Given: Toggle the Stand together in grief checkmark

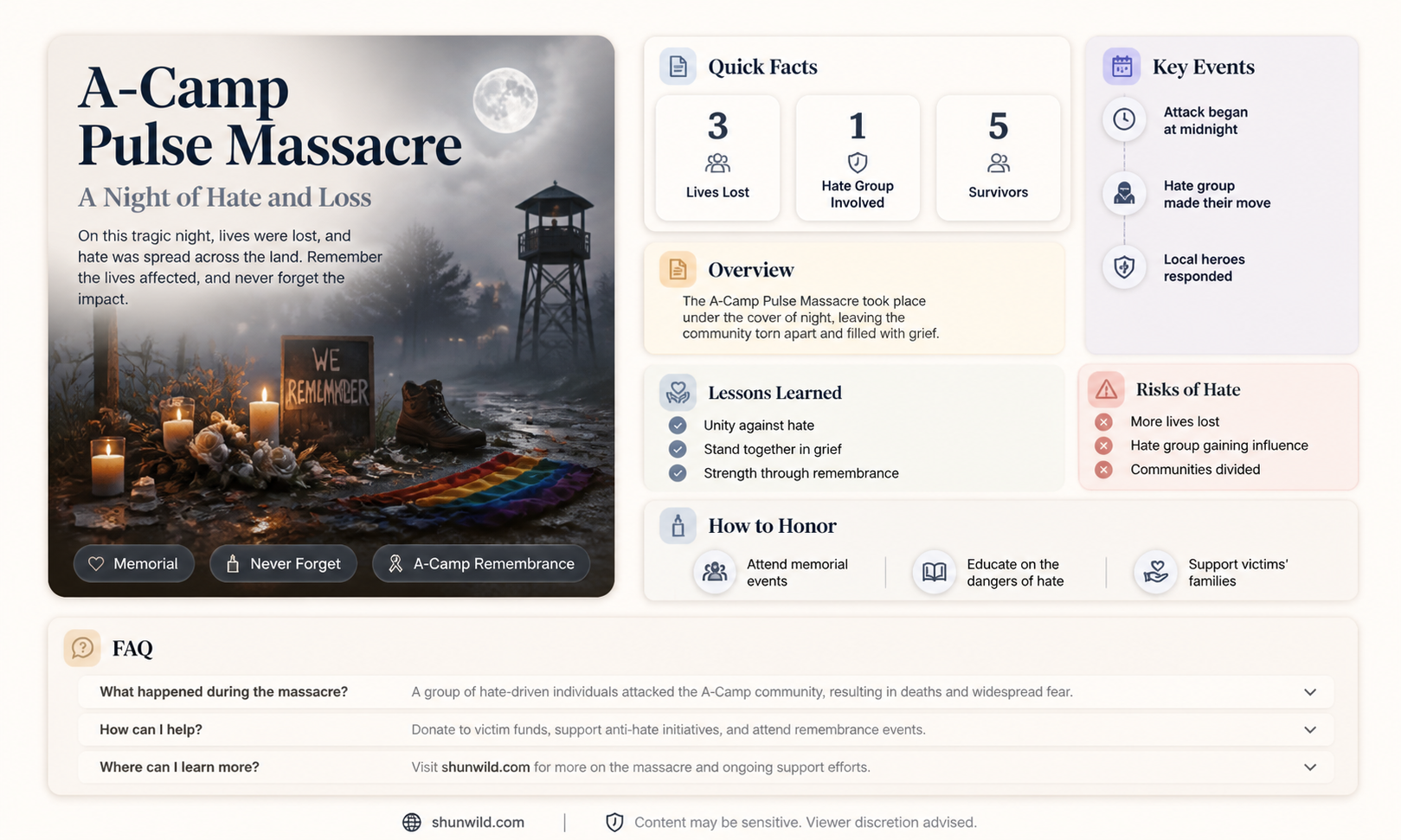Looking at the screenshot, I should (678, 449).
